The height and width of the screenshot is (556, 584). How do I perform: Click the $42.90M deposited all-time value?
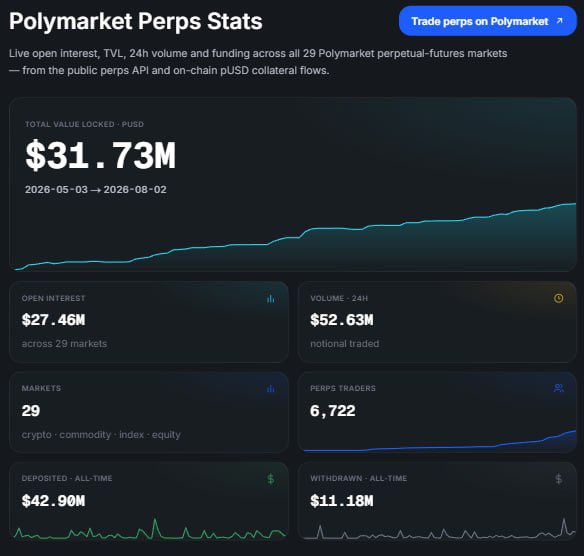point(53,501)
